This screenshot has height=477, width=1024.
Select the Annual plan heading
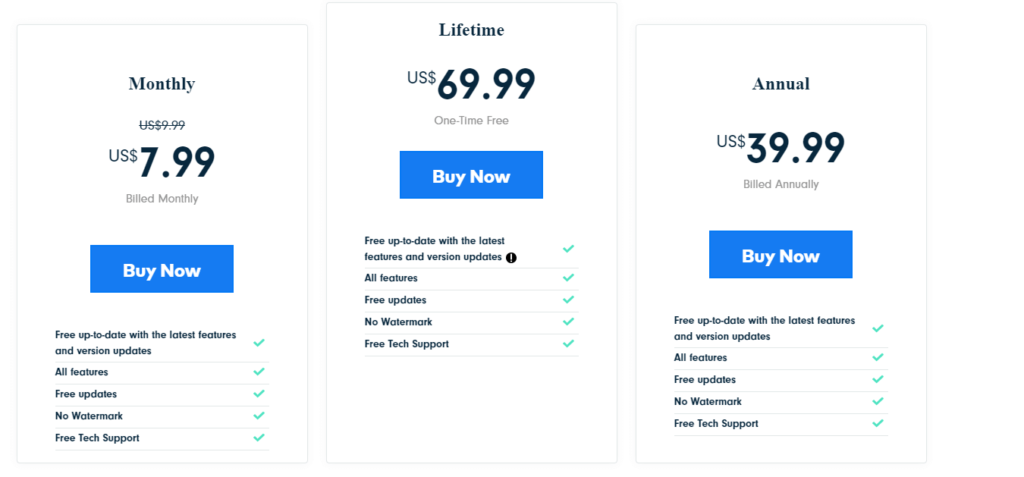[781, 84]
